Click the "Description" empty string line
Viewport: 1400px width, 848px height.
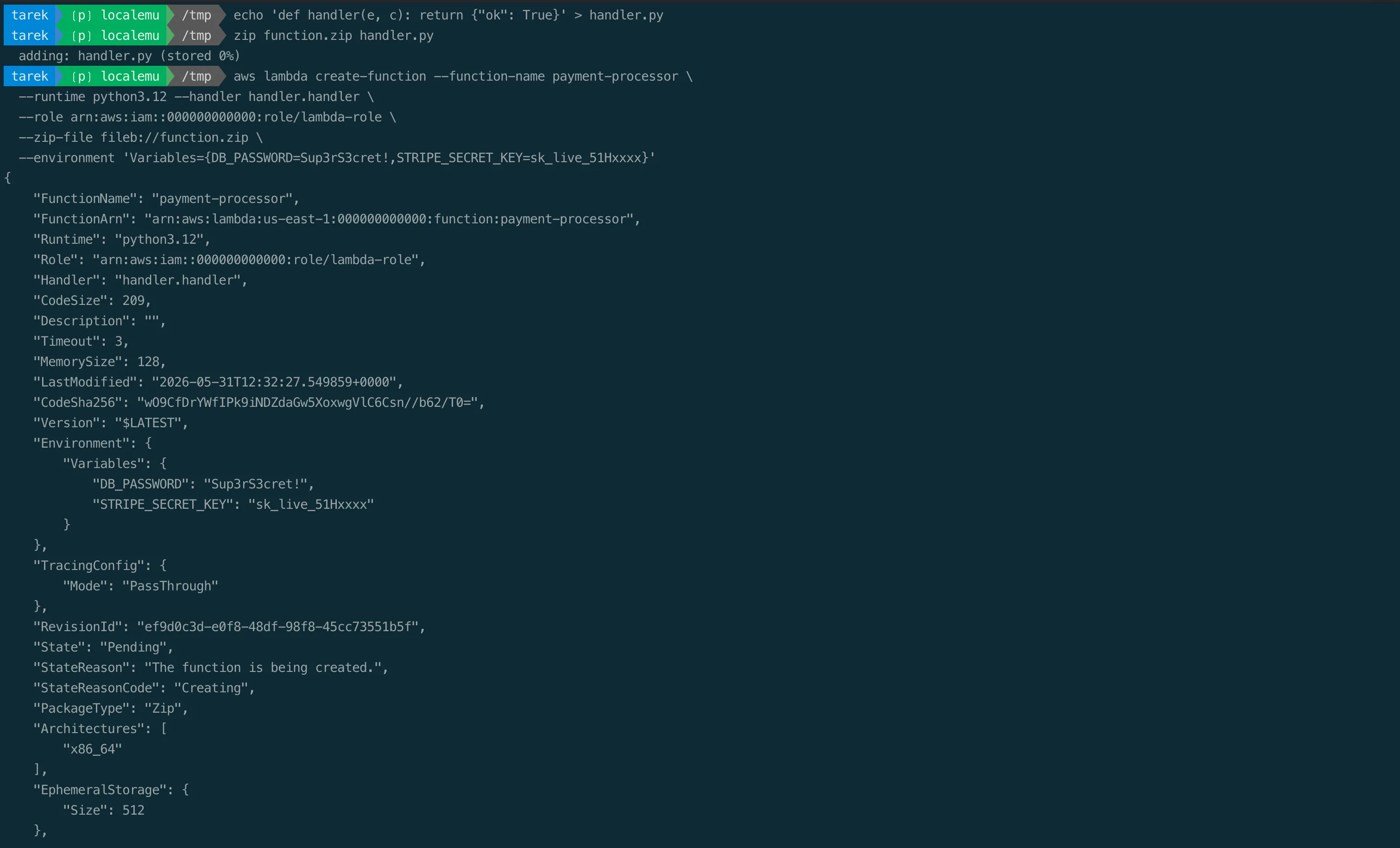(100, 321)
